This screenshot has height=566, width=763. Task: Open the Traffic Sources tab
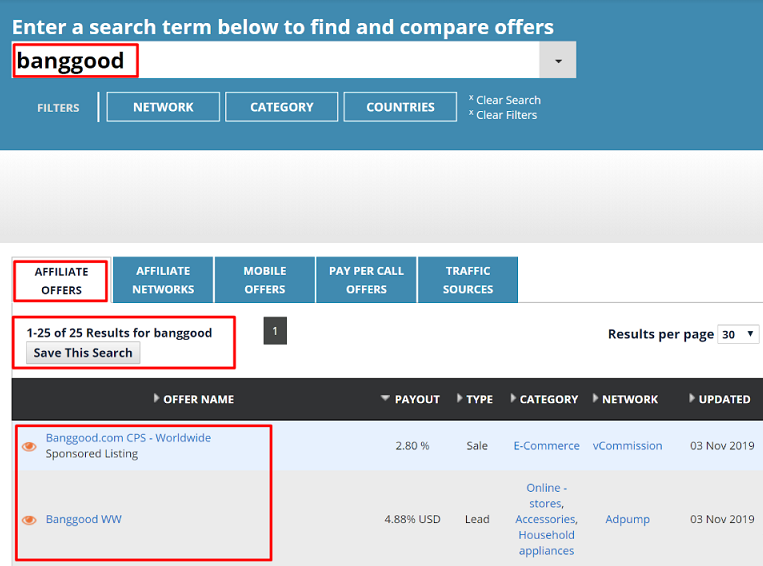[468, 280]
